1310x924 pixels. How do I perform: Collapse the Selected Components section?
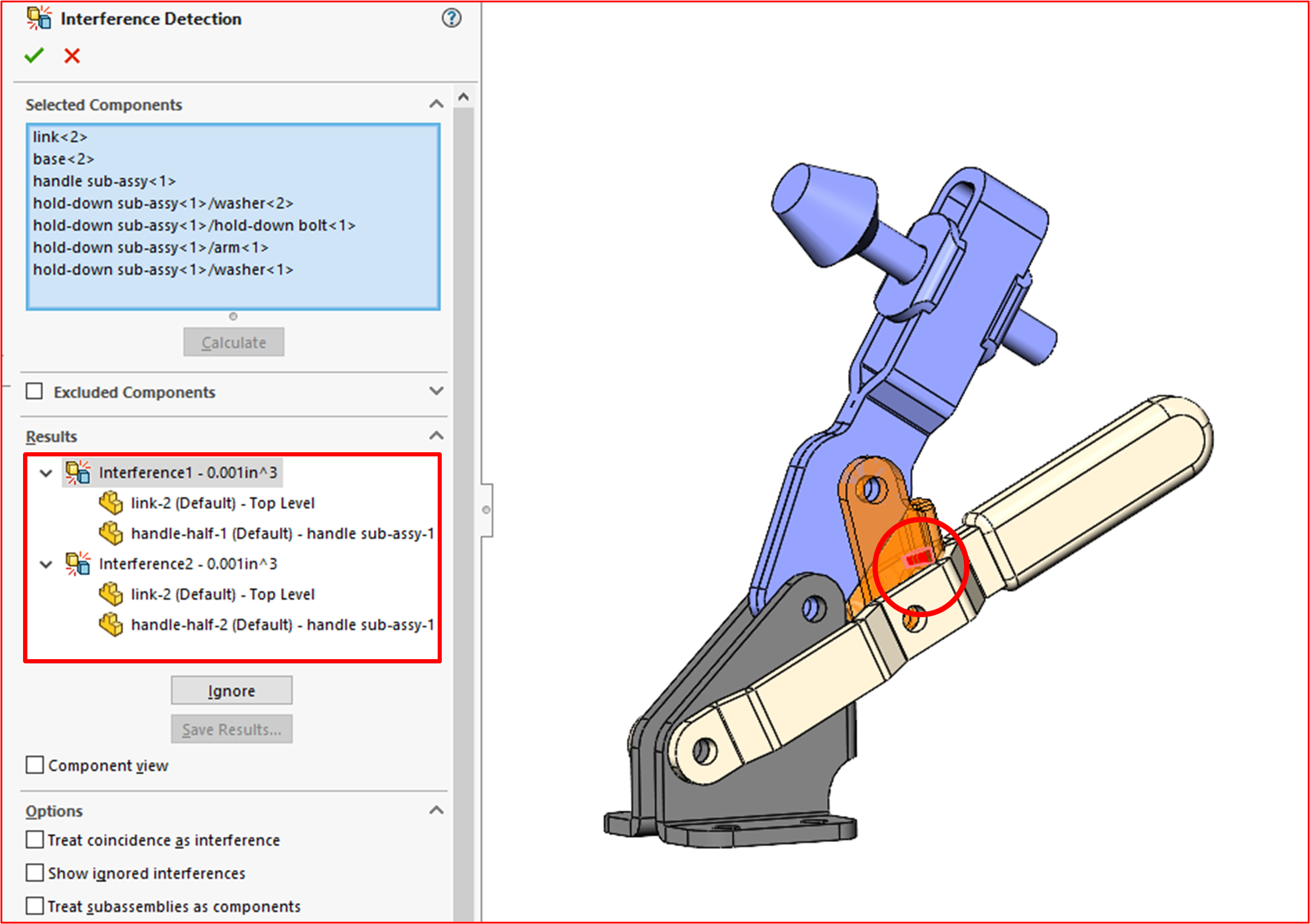[x=436, y=104]
